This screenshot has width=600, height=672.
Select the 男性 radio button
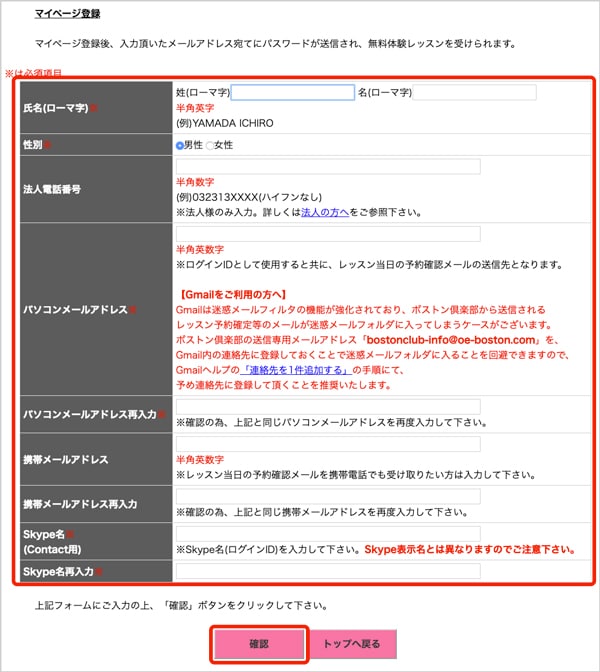(x=180, y=145)
